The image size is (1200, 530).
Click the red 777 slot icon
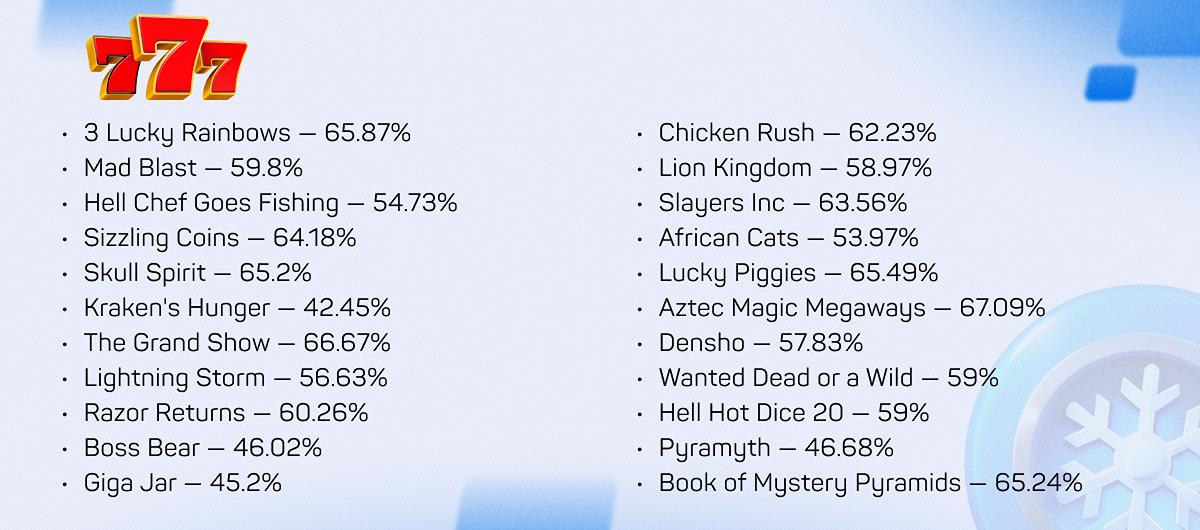(x=167, y=58)
